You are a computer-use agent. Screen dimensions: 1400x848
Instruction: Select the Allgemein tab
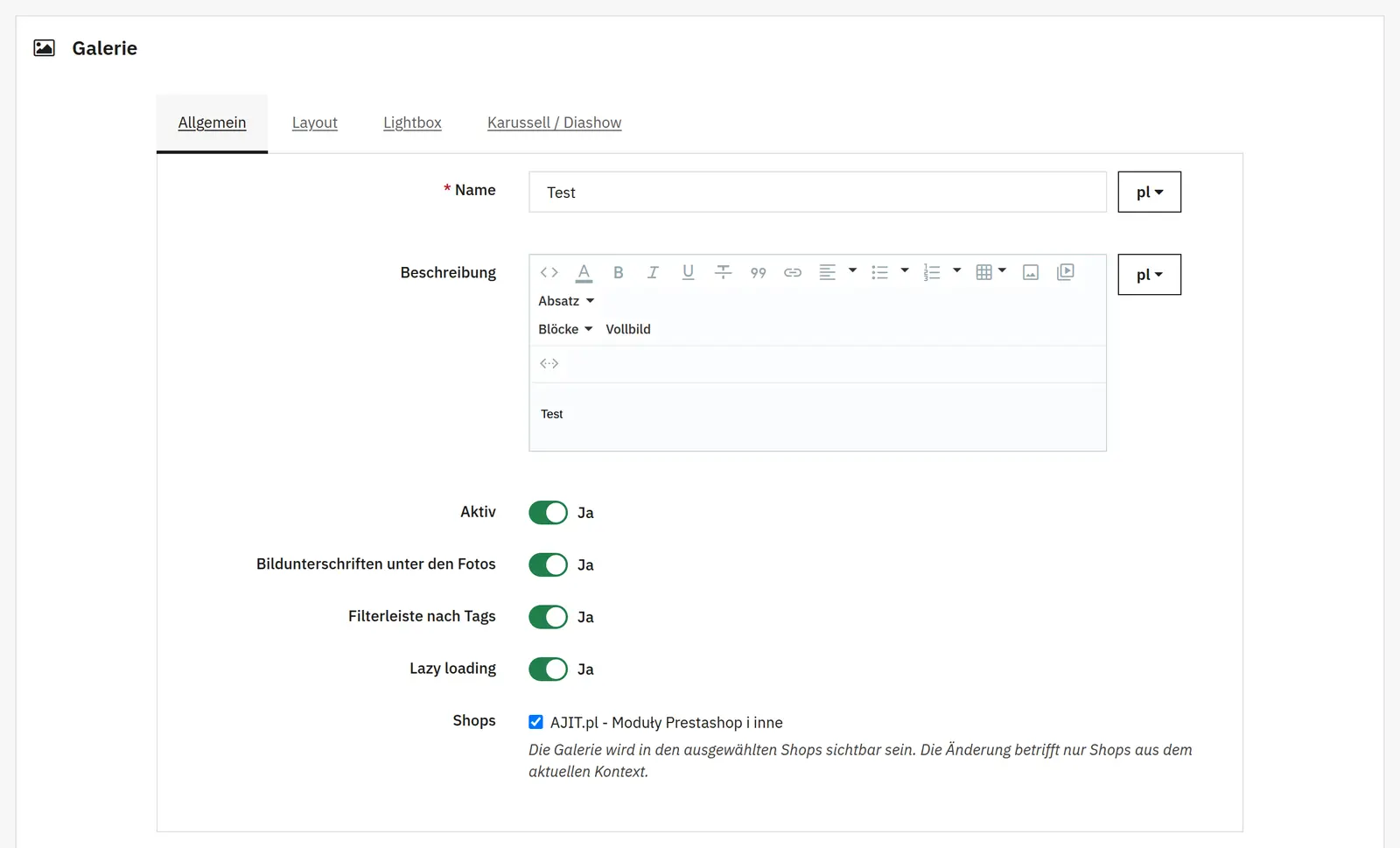(212, 123)
